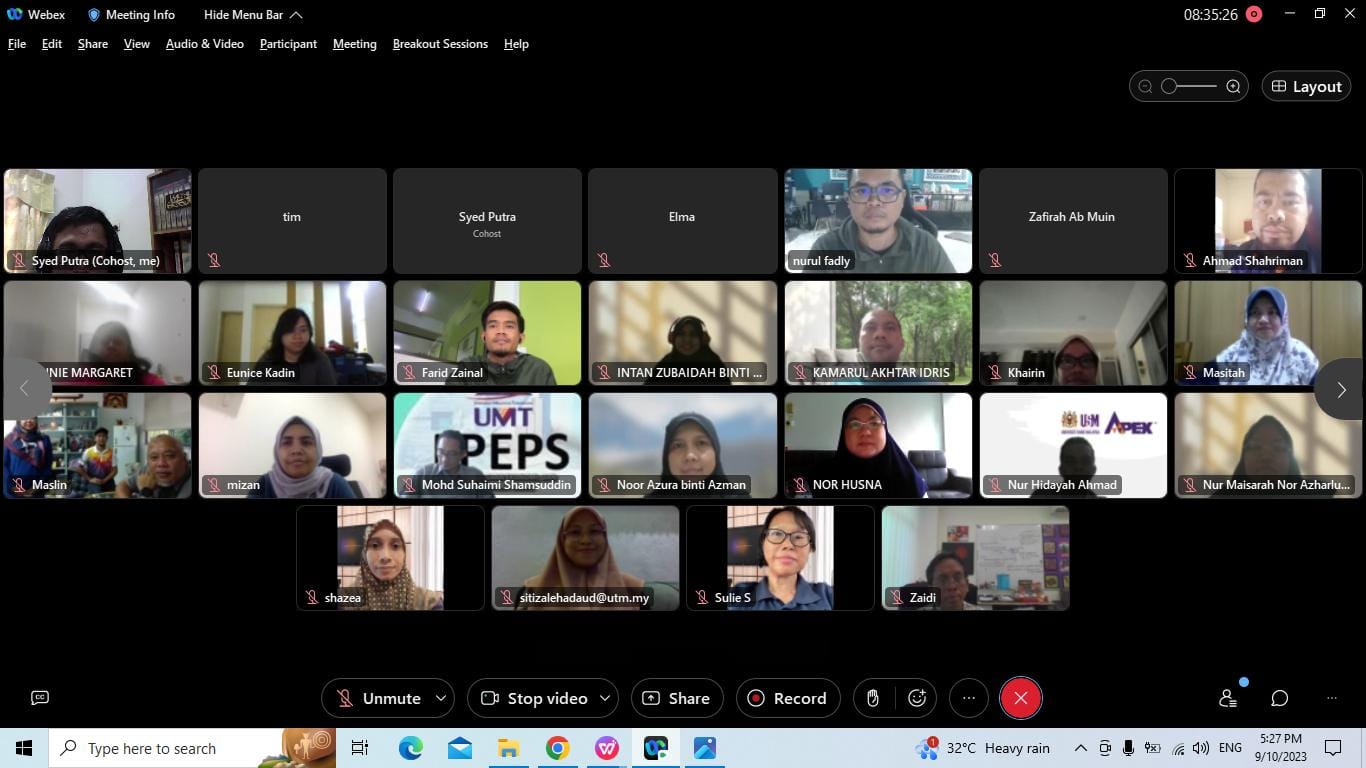Expand video options arrow beside Stop video

(x=605, y=698)
